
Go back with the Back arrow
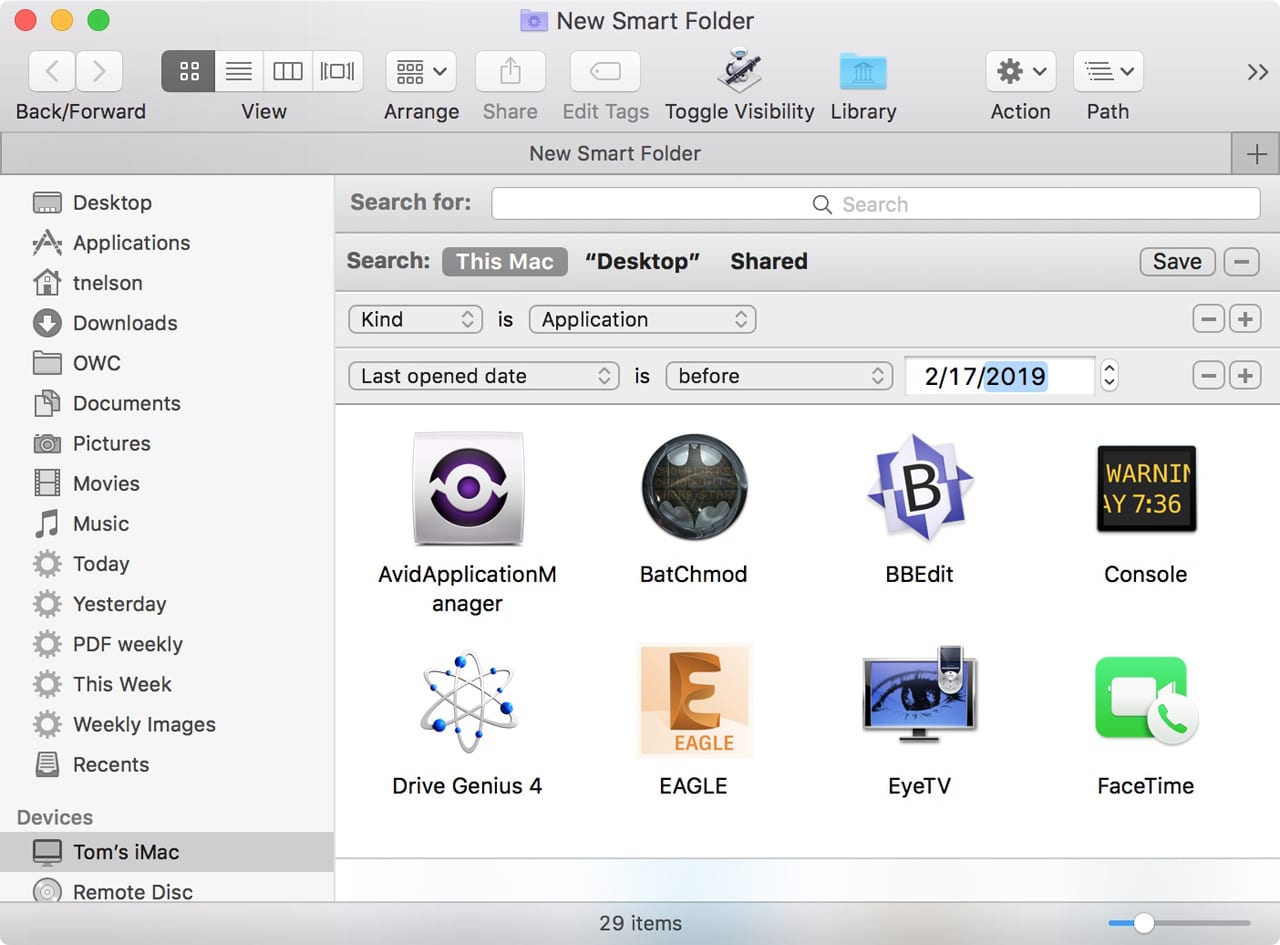click(x=53, y=72)
